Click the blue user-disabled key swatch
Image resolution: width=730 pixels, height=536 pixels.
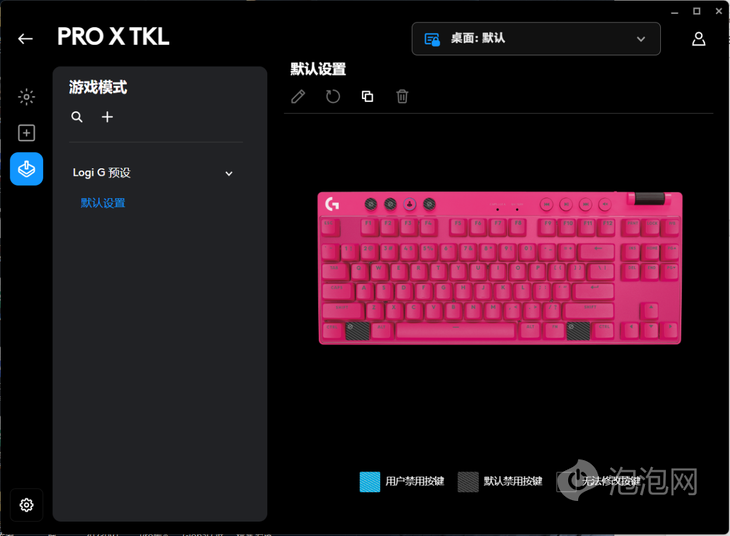click(370, 482)
